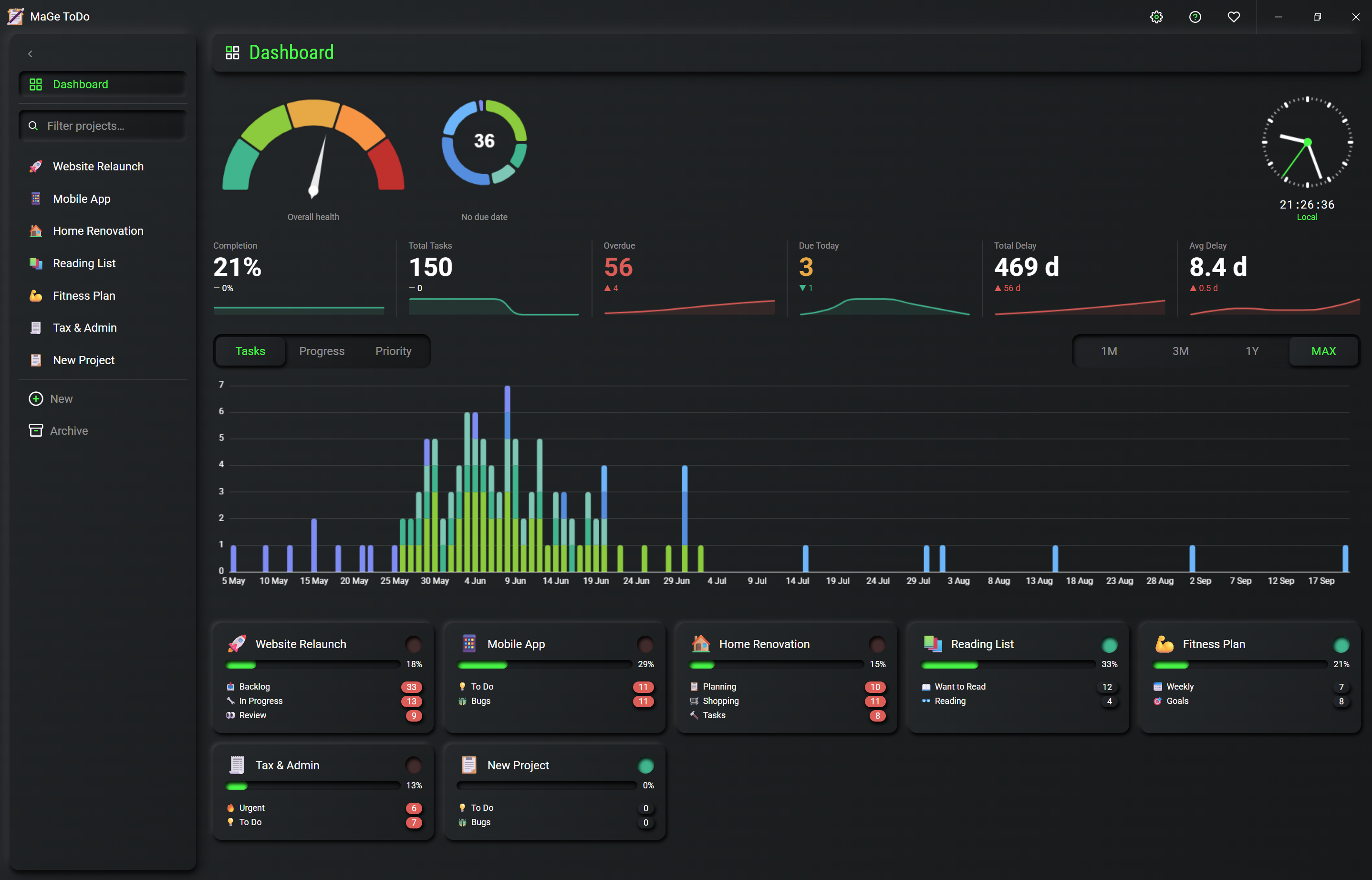Select Home Renovation house icon in sidebar
1372x880 pixels.
[x=35, y=231]
